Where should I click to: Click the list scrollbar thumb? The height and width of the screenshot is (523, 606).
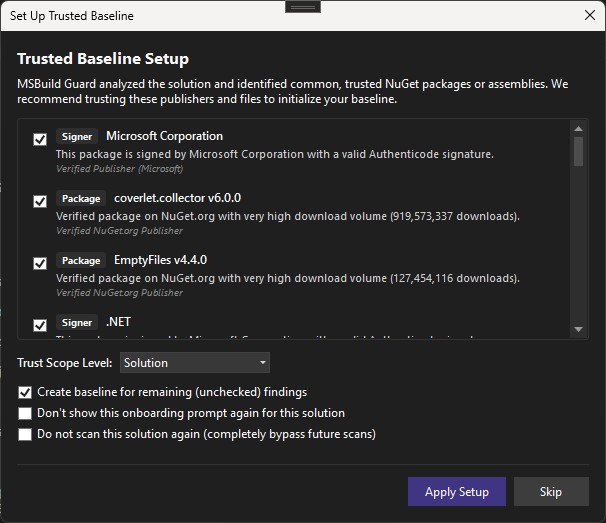579,152
